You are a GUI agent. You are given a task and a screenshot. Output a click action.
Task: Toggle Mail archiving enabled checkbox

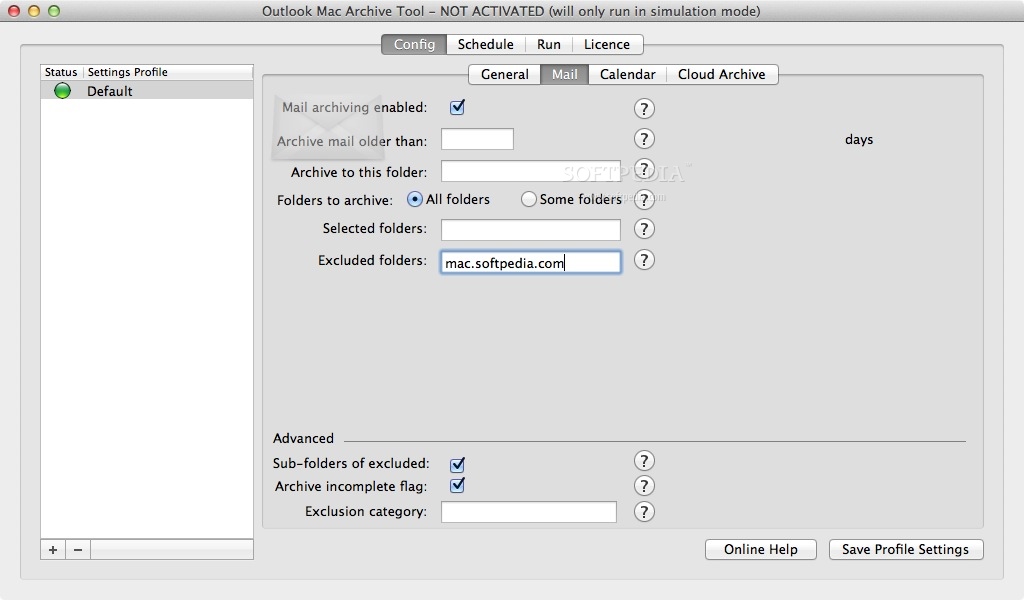point(457,107)
